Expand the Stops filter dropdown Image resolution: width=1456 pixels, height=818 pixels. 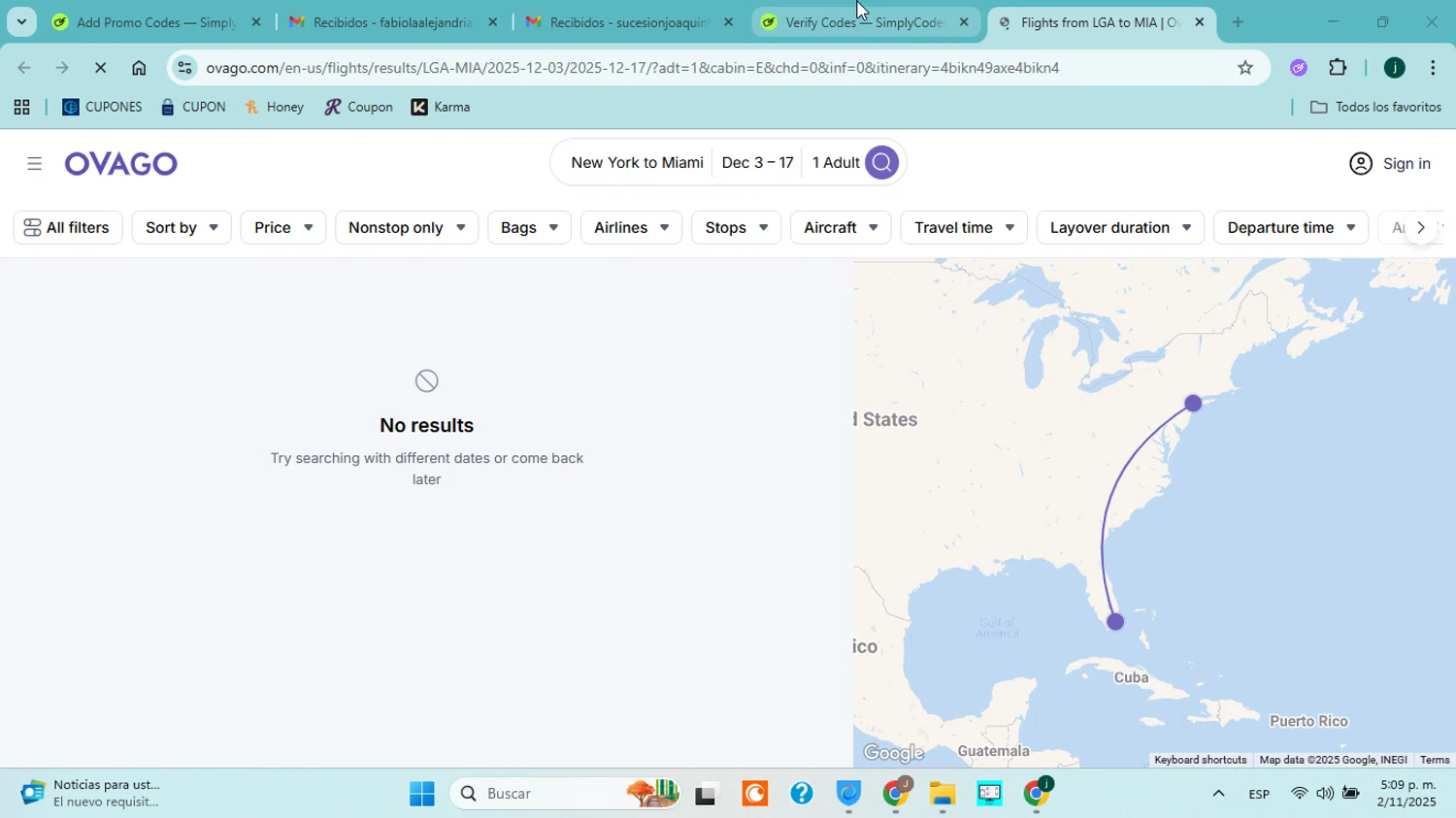(736, 227)
